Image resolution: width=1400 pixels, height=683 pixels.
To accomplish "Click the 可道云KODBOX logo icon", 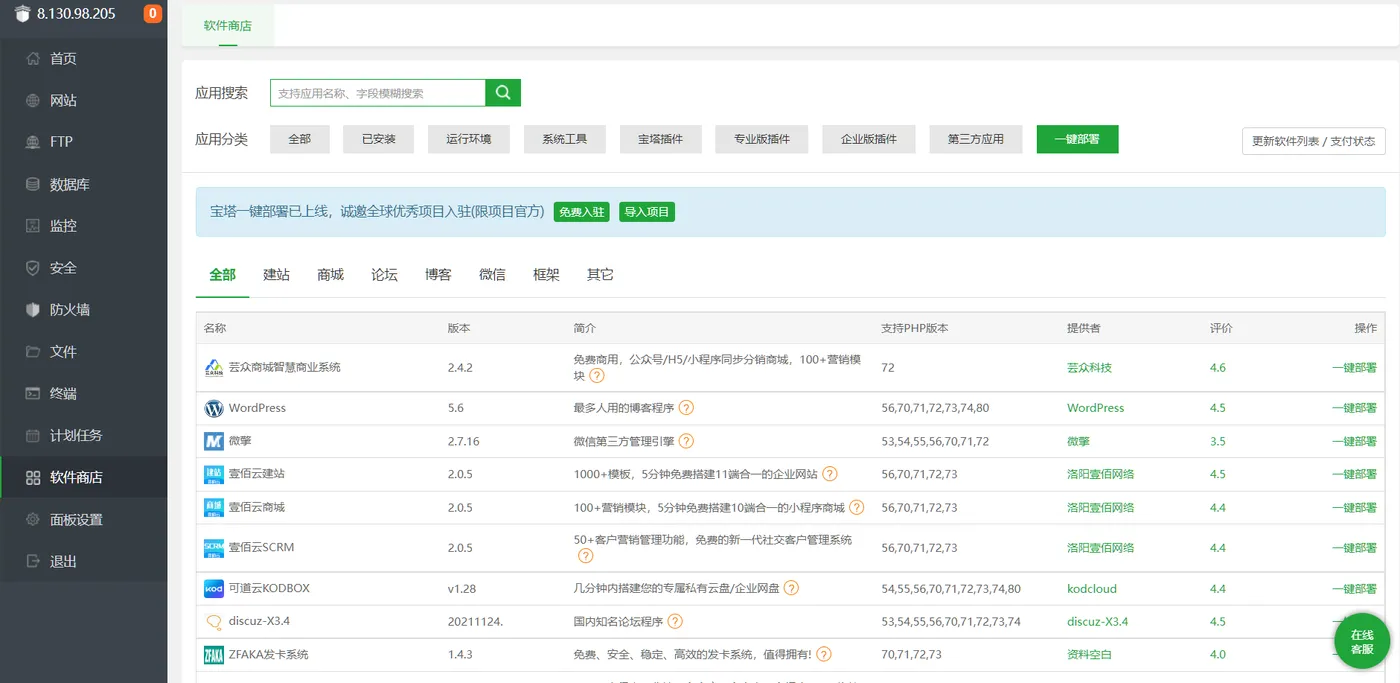I will (x=214, y=589).
